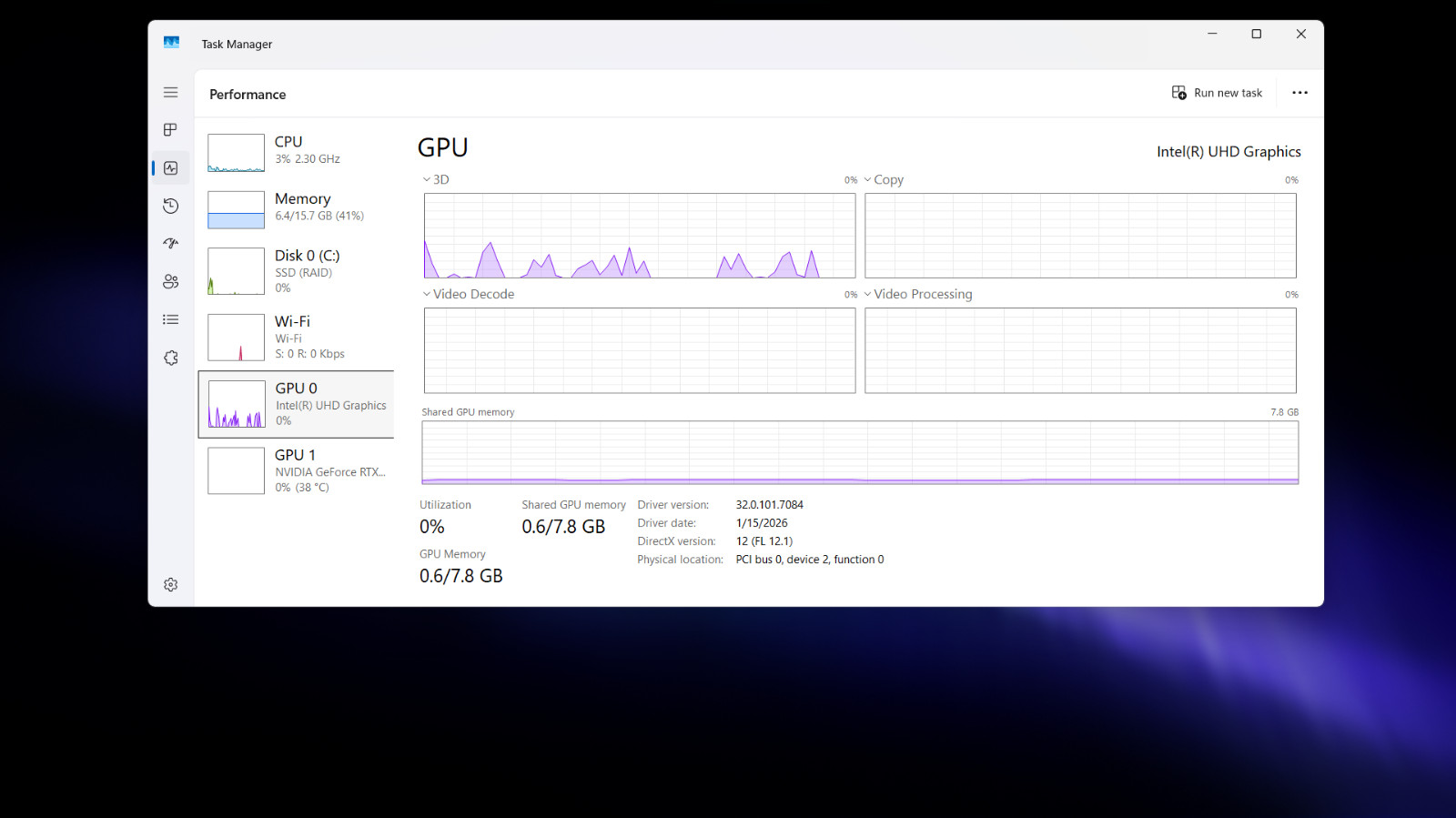Select the GPU 0 Intel UHD entry
The image size is (1456, 818).
point(296,404)
